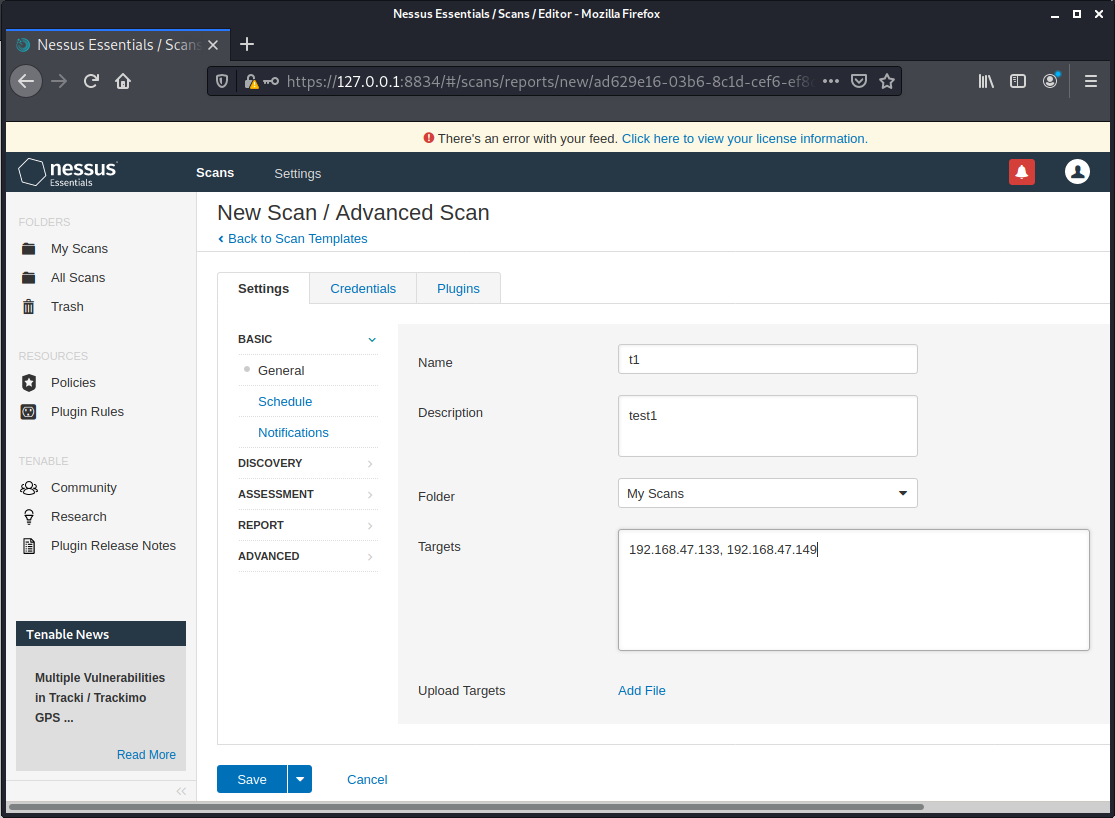Bookmark this page with star icon
The image size is (1115, 818).
coord(887,81)
